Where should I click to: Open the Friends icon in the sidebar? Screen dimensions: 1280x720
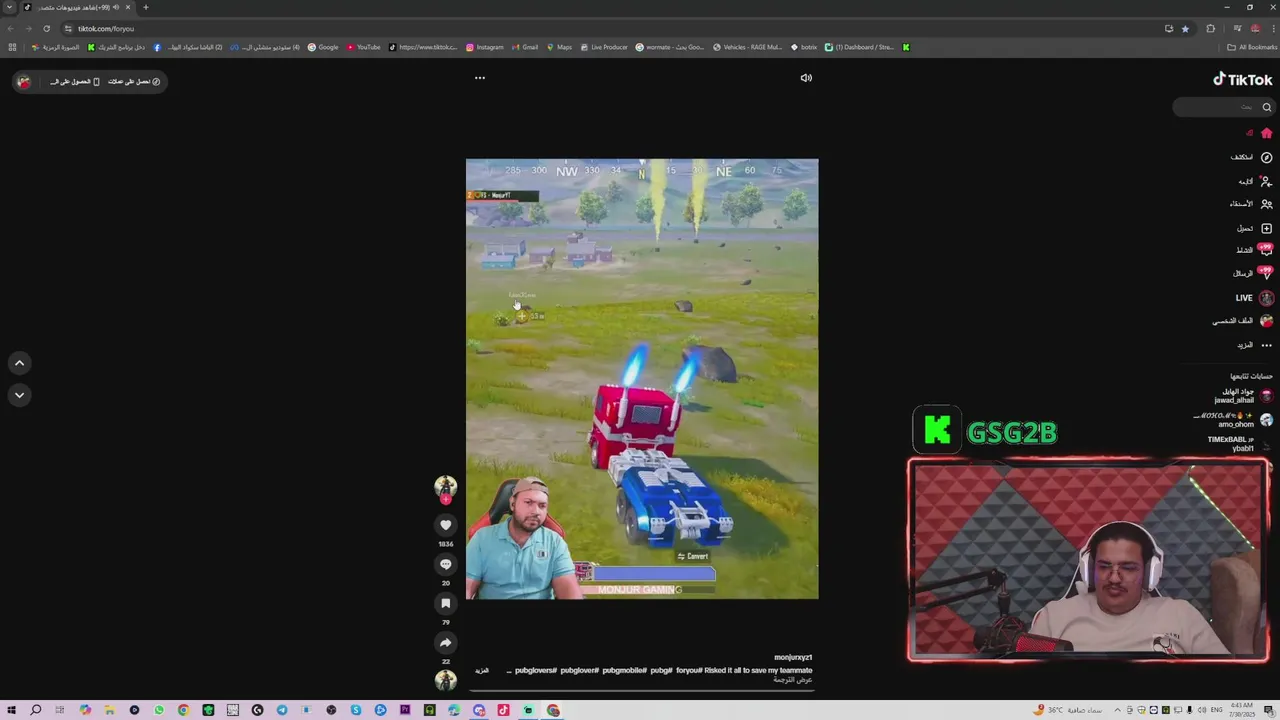click(x=1266, y=204)
